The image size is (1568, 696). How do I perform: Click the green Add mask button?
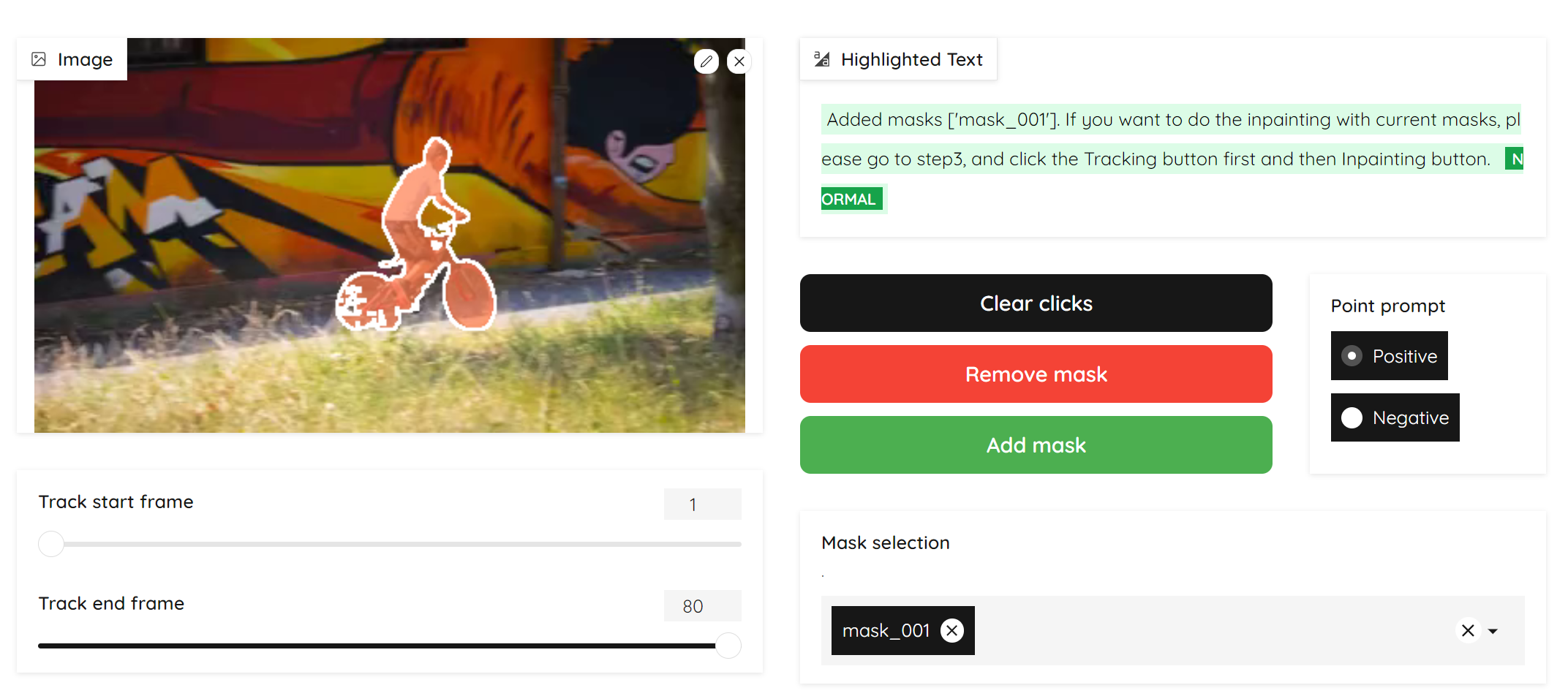(x=1036, y=445)
